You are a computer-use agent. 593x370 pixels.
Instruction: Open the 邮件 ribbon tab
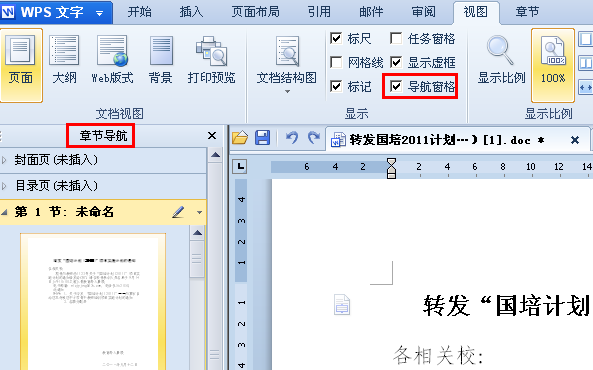click(x=371, y=12)
